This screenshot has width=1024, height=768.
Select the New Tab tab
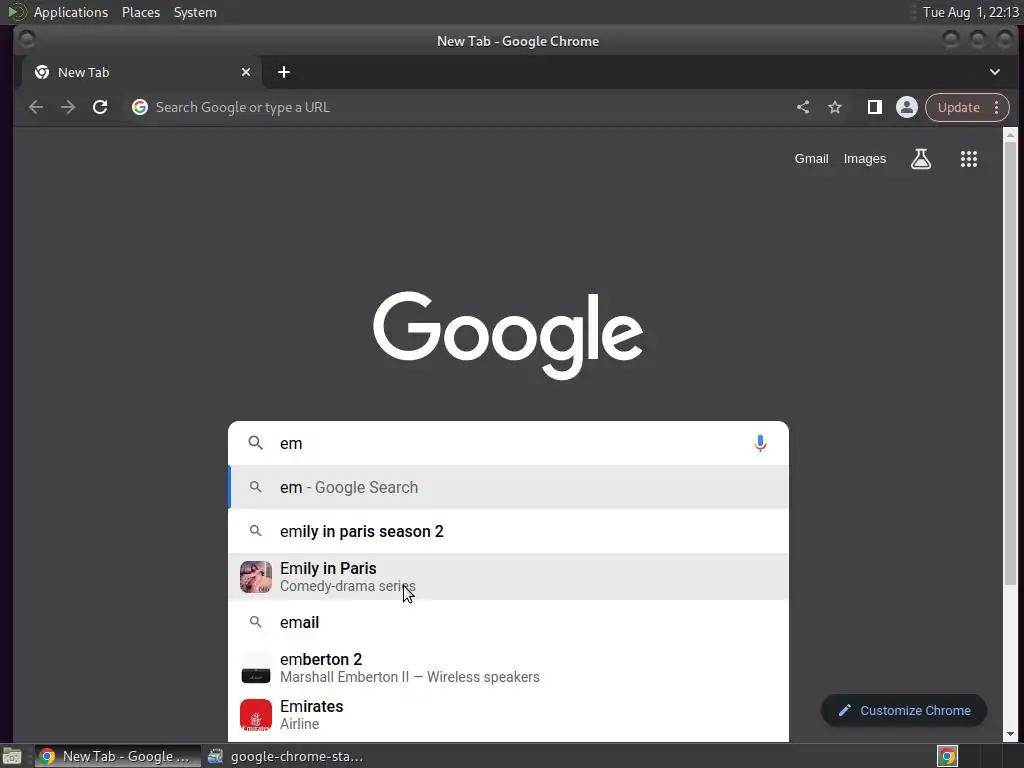(x=142, y=72)
